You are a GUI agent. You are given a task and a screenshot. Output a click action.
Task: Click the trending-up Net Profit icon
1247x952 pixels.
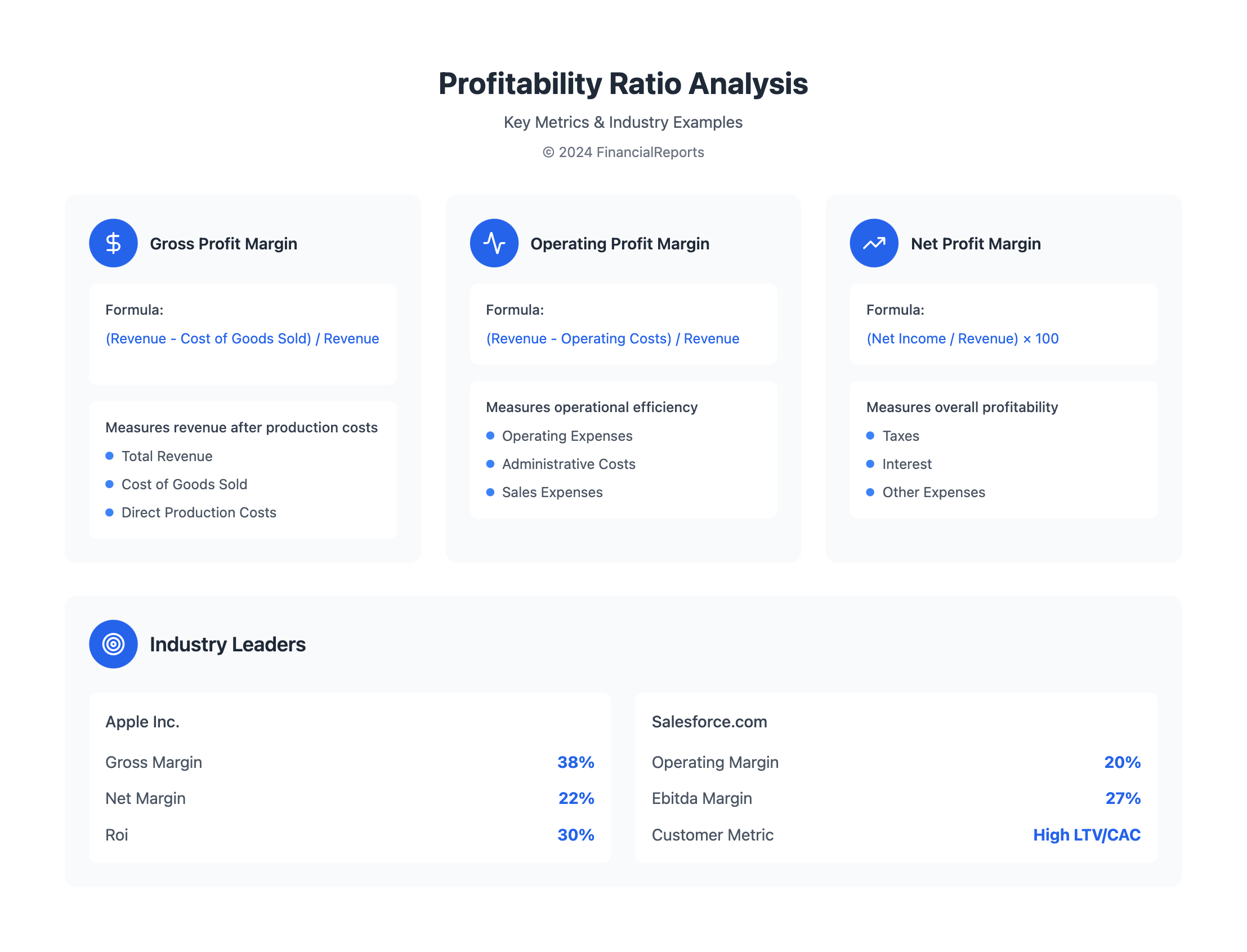(x=874, y=243)
